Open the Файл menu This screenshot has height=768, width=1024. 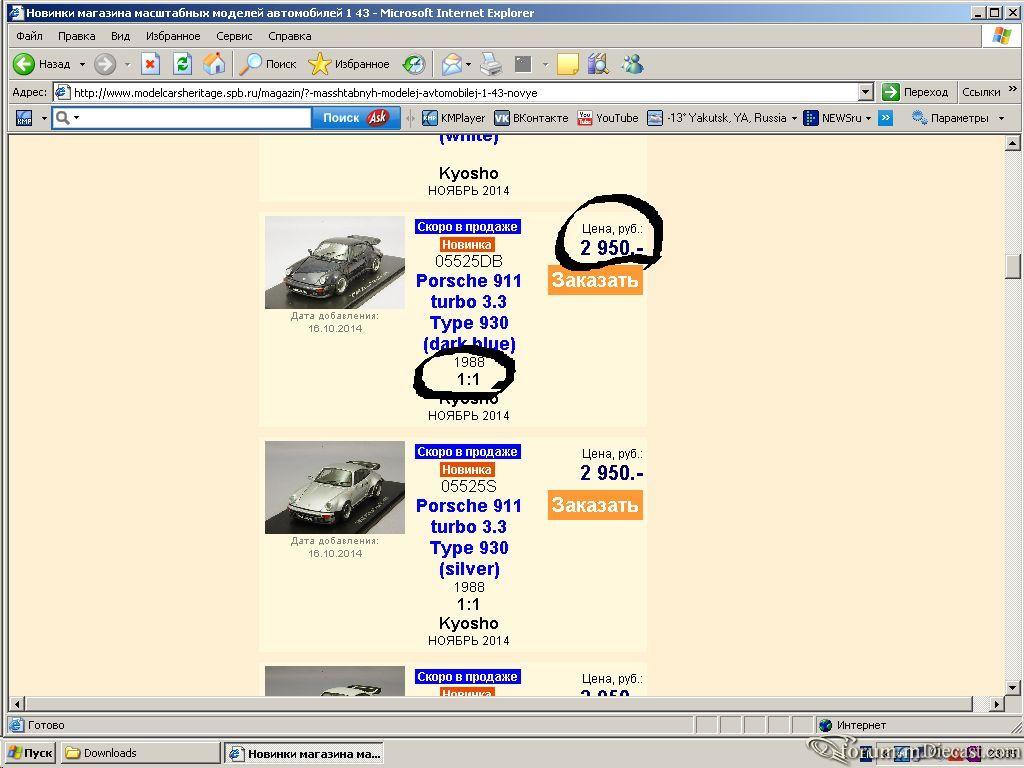tap(29, 36)
